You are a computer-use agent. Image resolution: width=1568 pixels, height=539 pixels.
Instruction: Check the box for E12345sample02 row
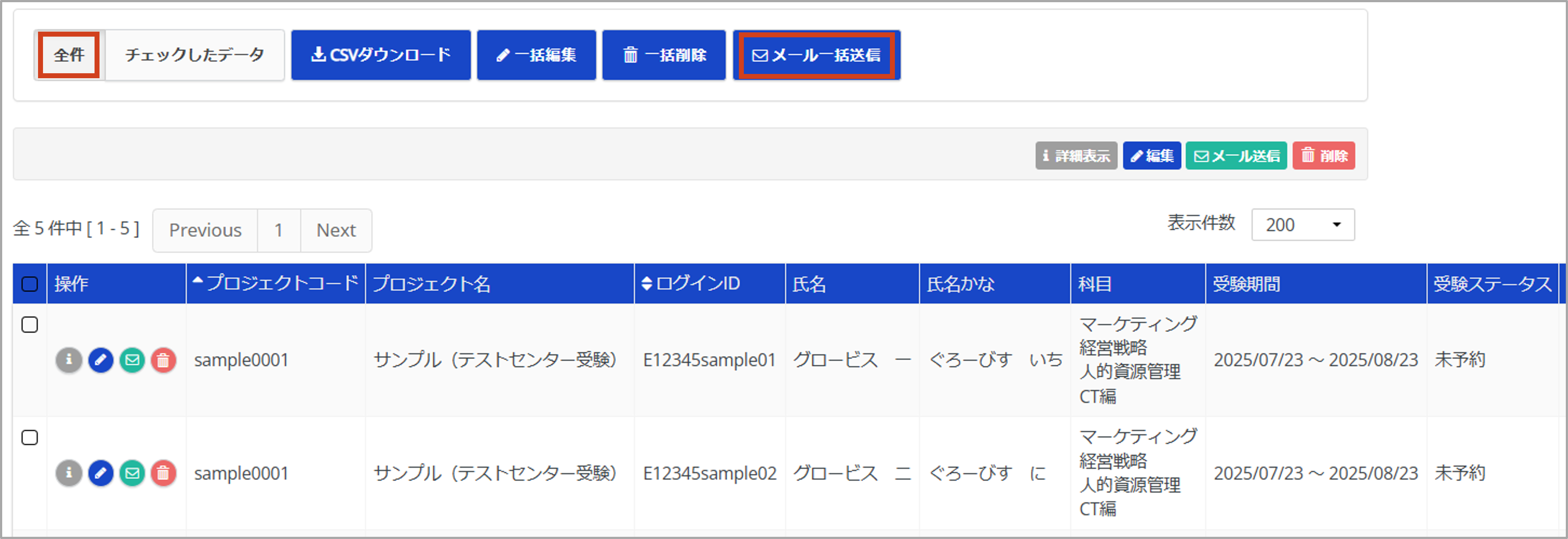coord(29,437)
